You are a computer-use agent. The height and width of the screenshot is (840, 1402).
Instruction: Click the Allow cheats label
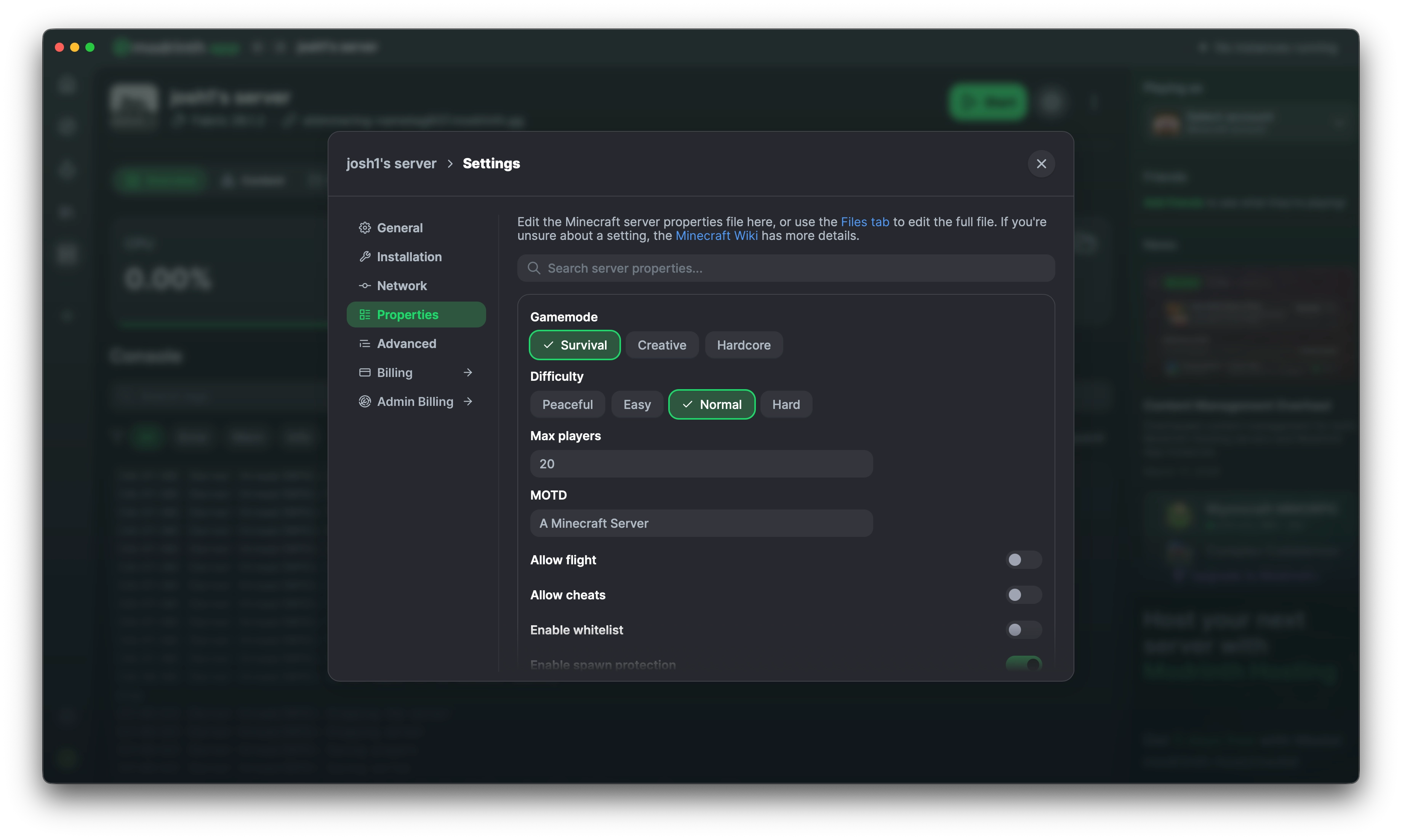[x=568, y=595]
